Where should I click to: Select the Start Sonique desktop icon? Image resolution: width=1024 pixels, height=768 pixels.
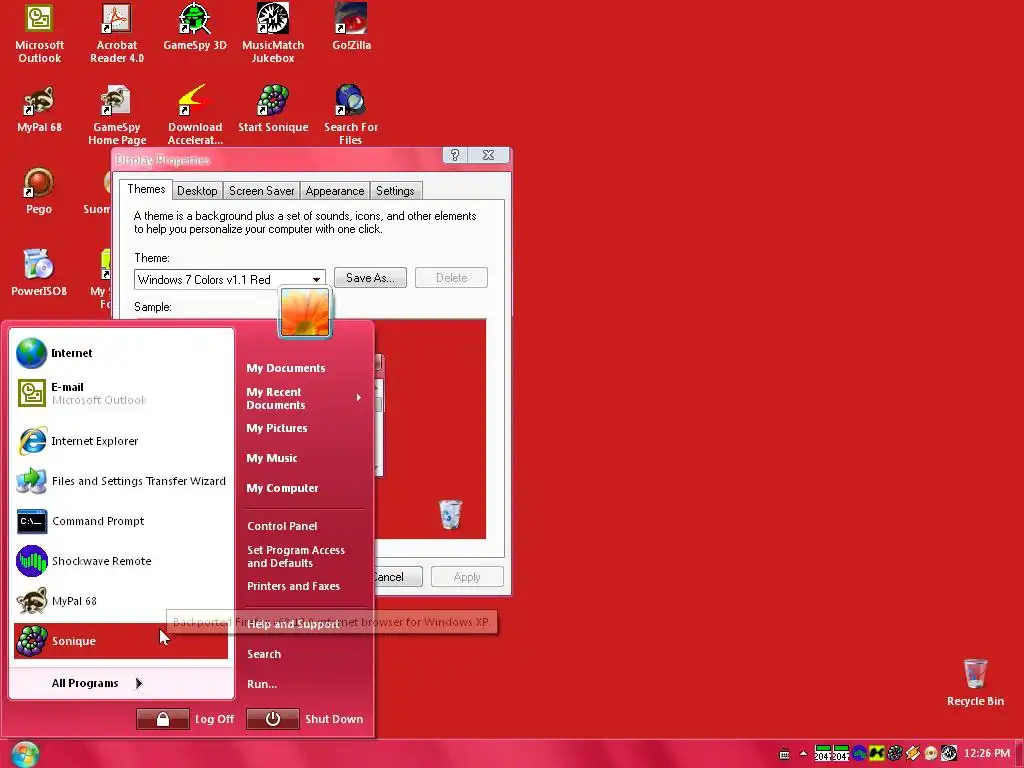pyautogui.click(x=273, y=110)
